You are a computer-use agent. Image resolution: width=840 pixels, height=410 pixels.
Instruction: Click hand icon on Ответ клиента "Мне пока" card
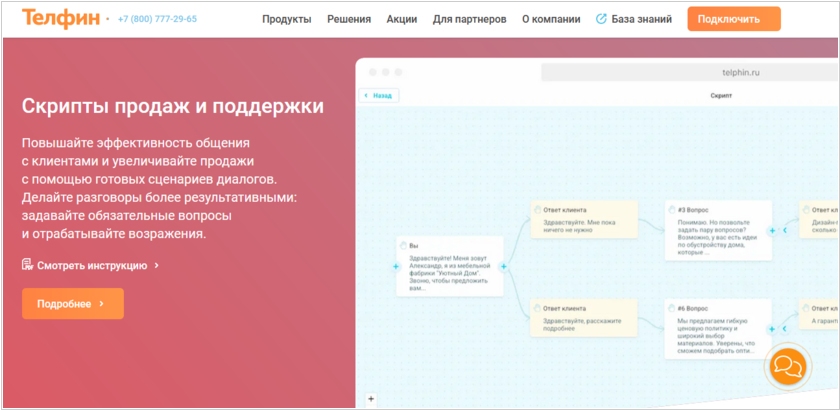[x=537, y=210]
